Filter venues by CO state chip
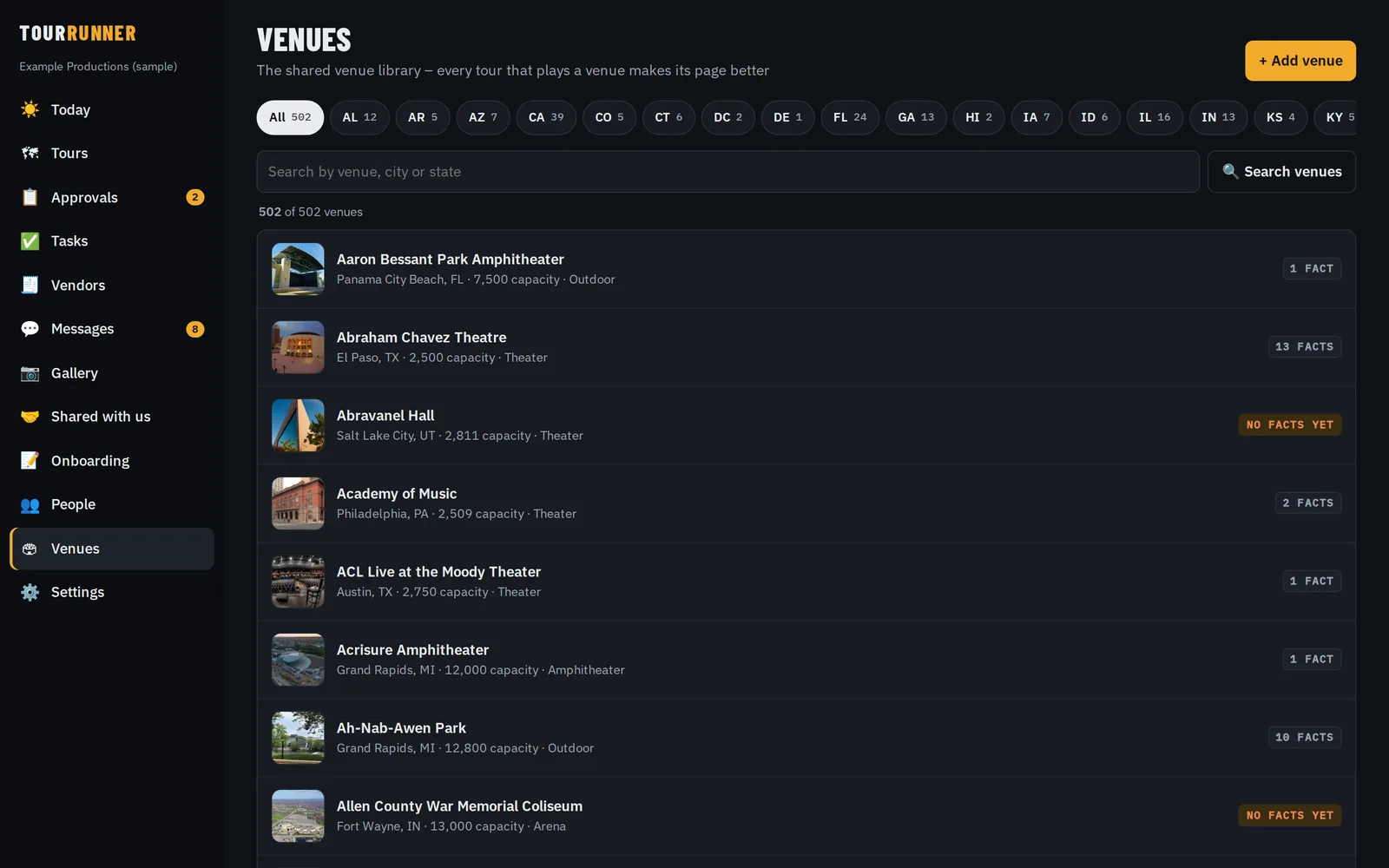1389x868 pixels. click(609, 117)
